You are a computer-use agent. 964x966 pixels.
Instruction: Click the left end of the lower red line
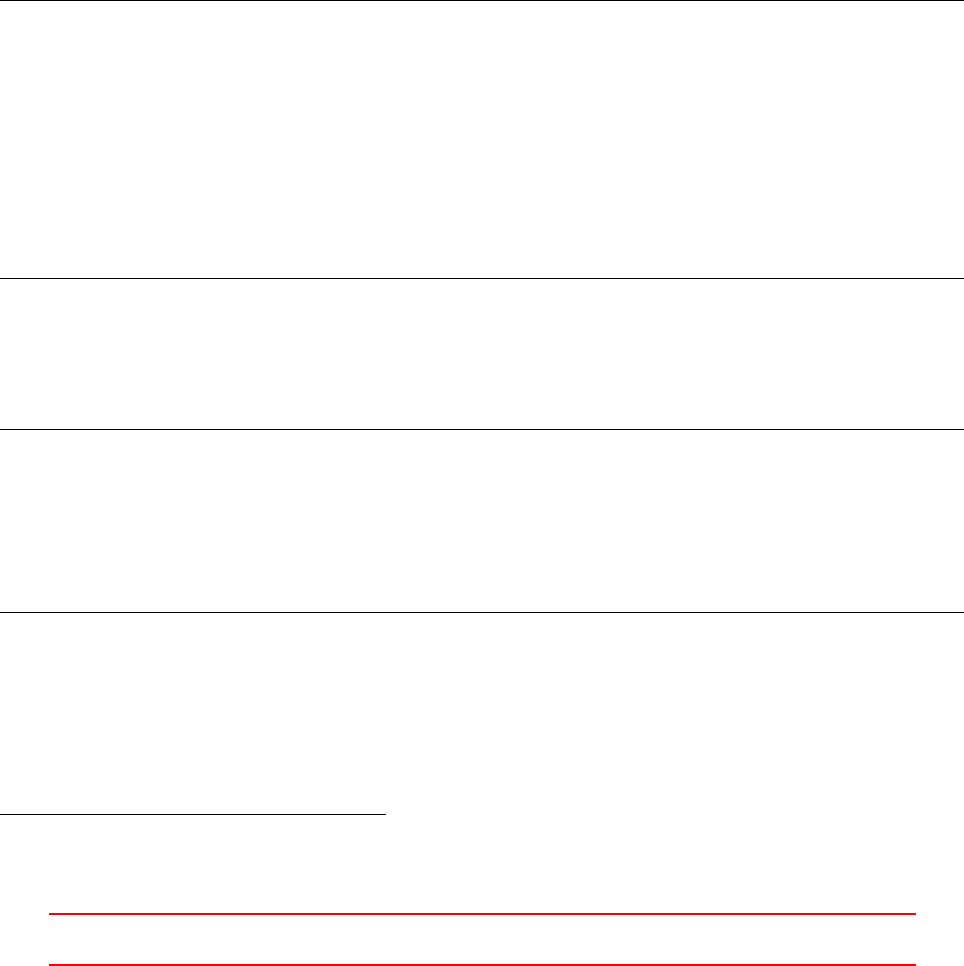click(50, 965)
